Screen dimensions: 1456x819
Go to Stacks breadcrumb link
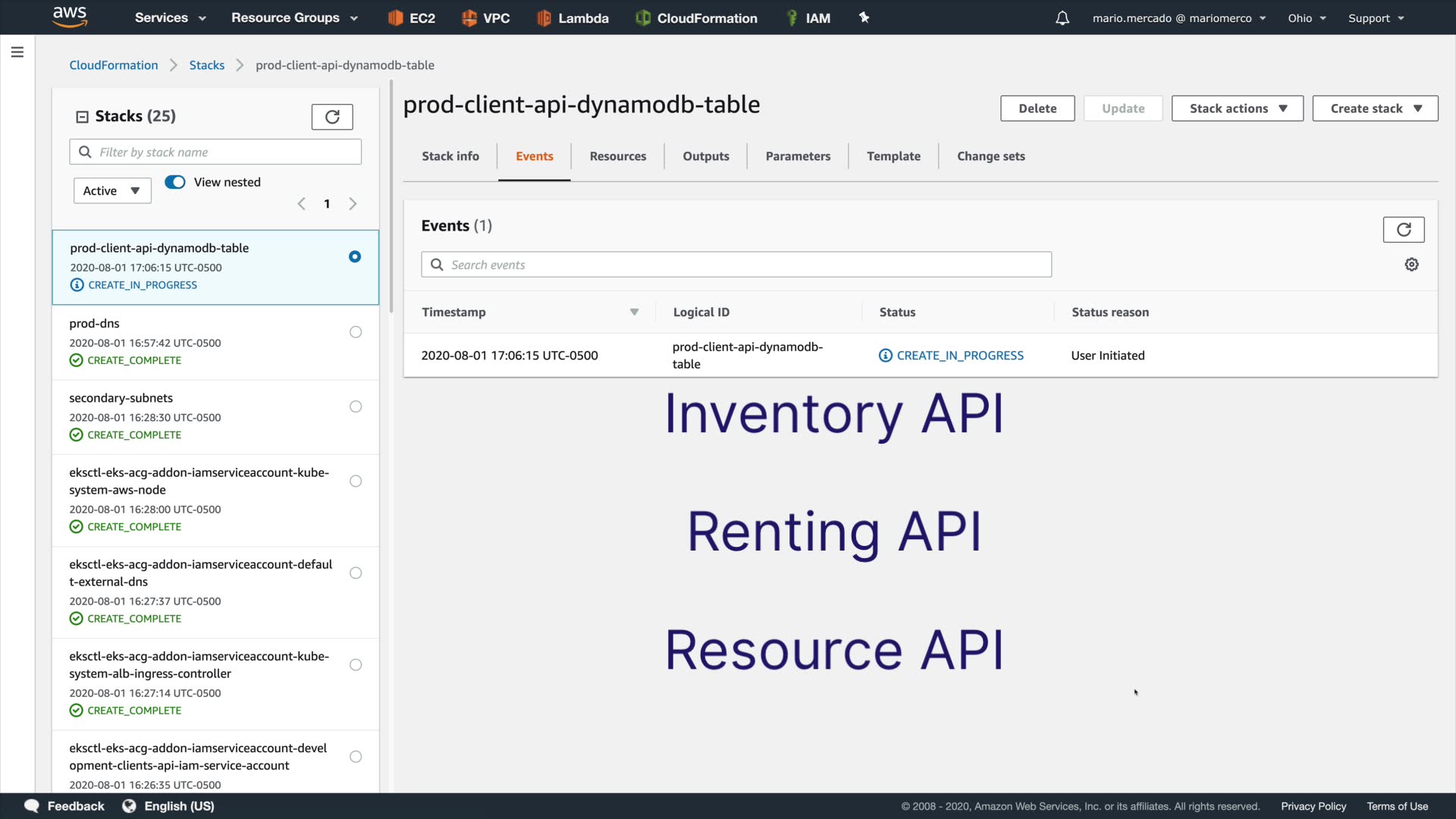(206, 65)
